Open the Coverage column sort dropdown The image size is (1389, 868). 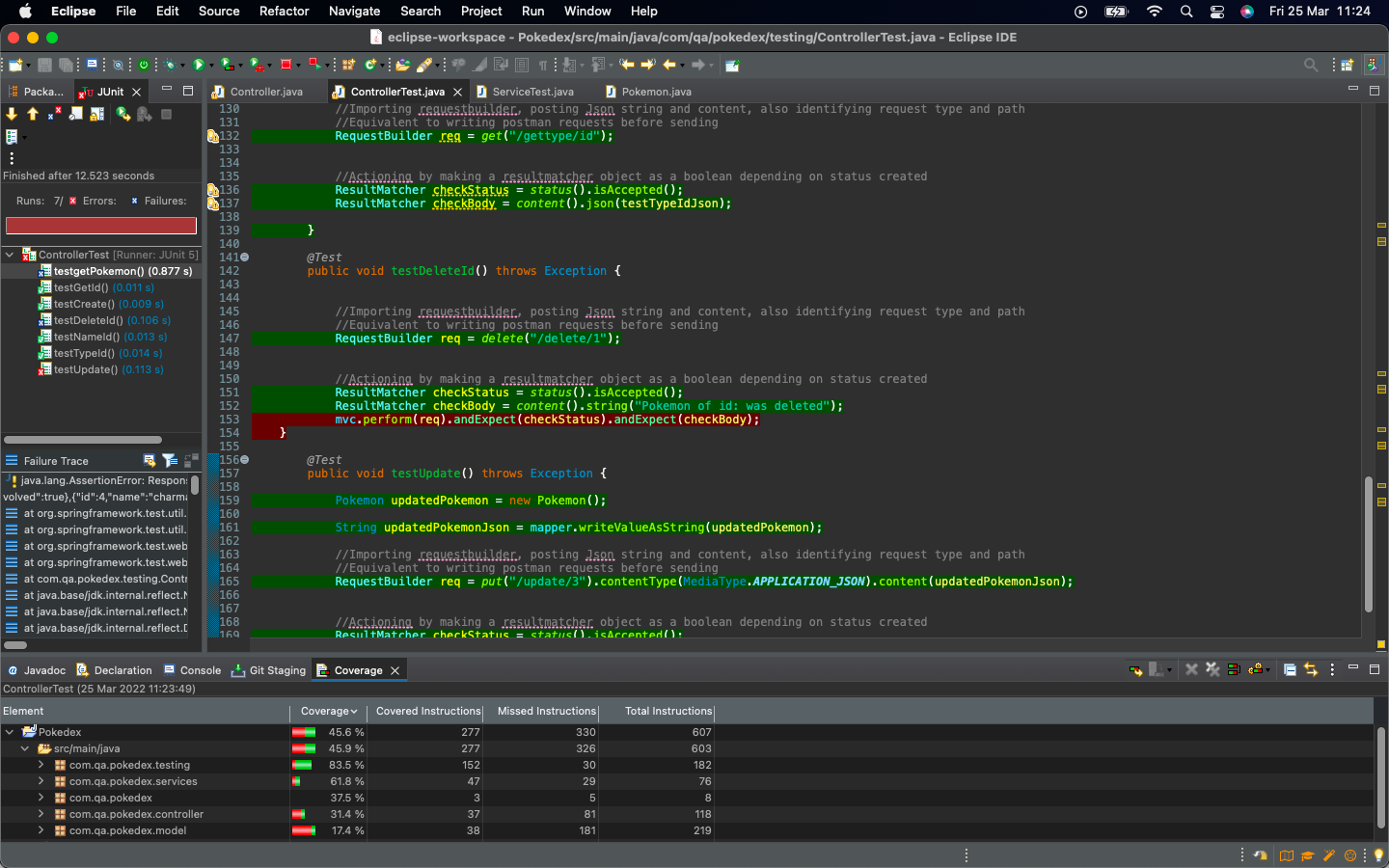(354, 712)
